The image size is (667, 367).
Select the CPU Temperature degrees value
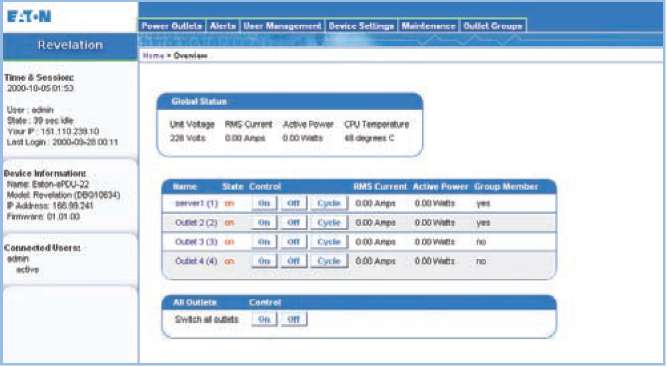click(369, 138)
